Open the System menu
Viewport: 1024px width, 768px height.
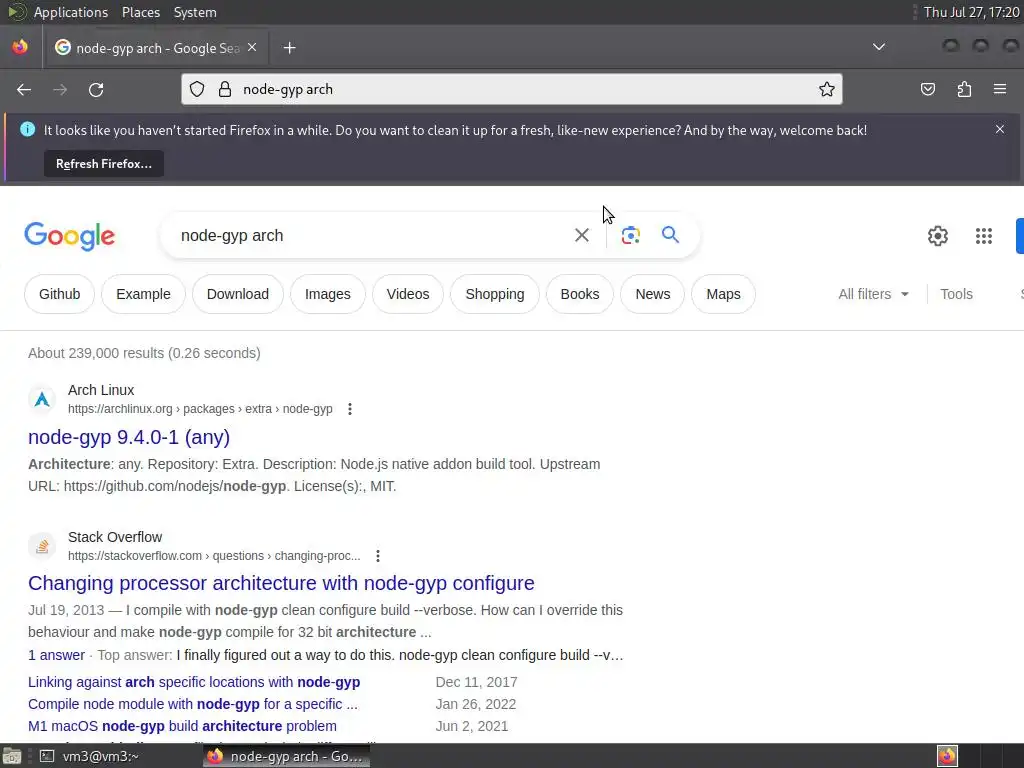click(x=195, y=12)
